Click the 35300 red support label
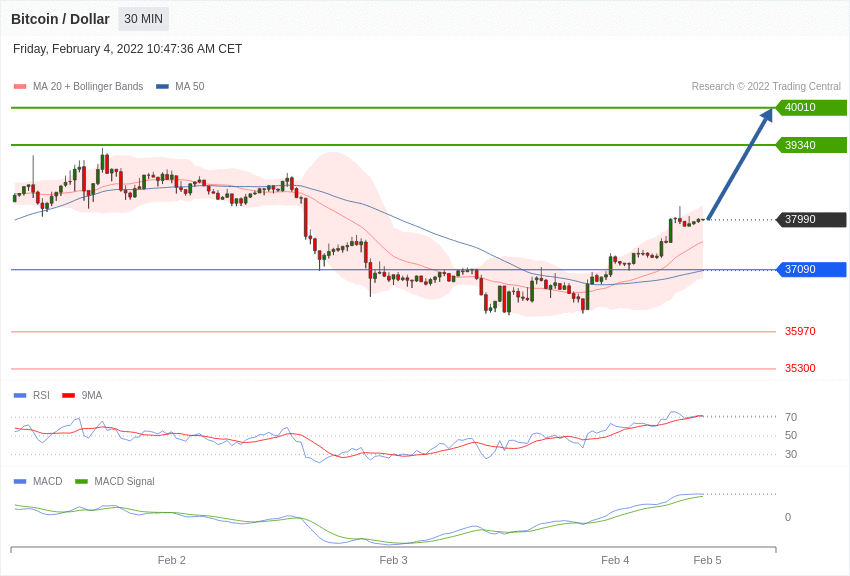This screenshot has width=850, height=576. 800,368
